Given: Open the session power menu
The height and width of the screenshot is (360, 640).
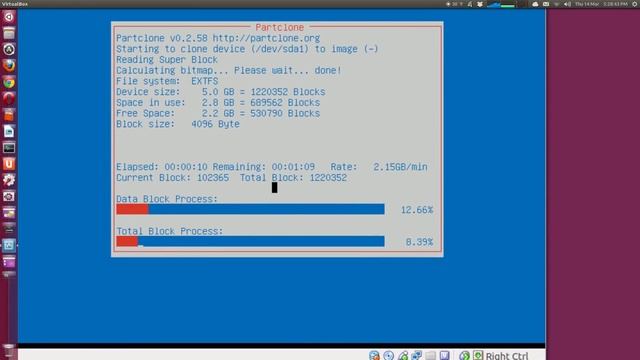Looking at the screenshot, I should pyautogui.click(x=635, y=4).
